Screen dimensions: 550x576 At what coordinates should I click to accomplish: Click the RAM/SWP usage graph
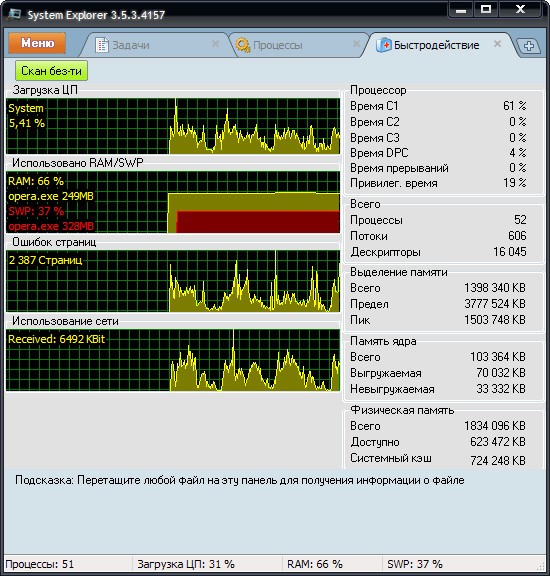[x=173, y=202]
